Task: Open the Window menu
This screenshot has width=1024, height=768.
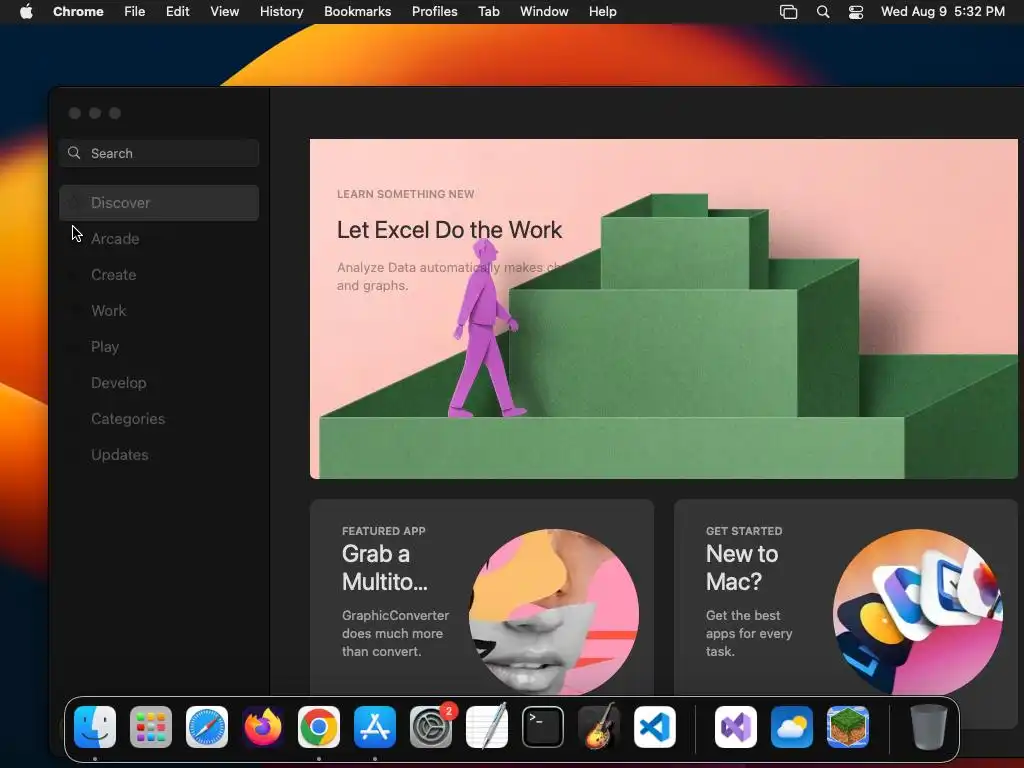Action: (544, 12)
